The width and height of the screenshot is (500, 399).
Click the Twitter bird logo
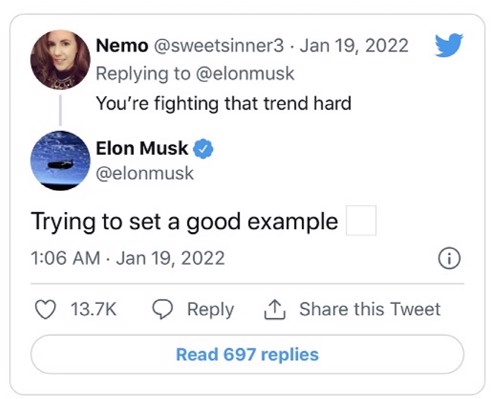tap(449, 45)
